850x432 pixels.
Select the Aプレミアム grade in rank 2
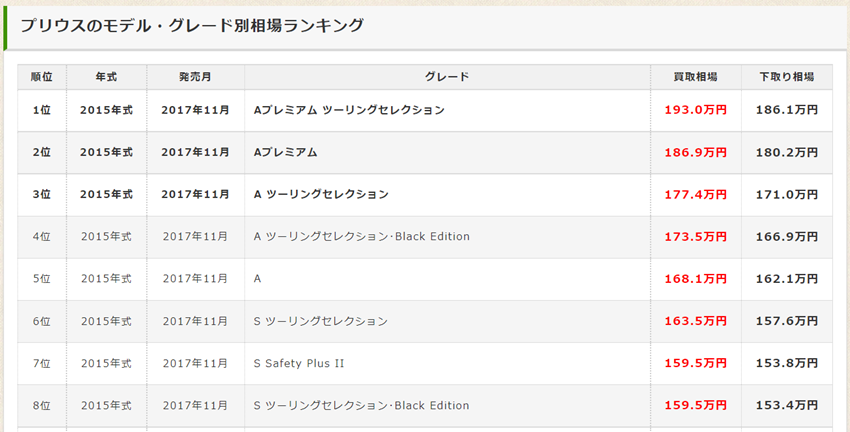[x=286, y=152]
